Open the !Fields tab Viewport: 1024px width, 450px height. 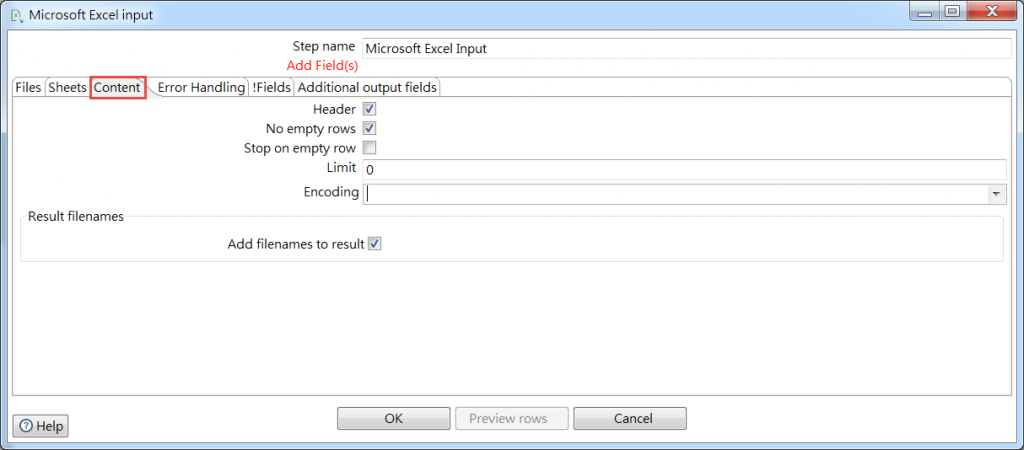click(x=271, y=88)
